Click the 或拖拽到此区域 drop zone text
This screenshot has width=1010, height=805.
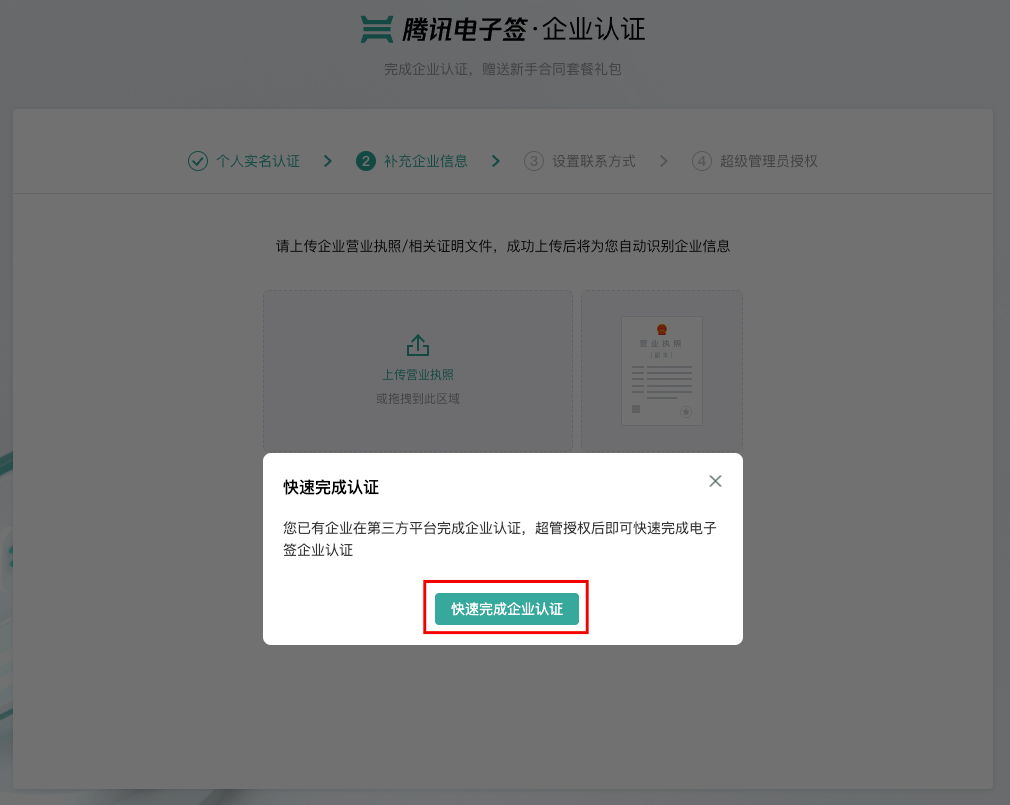(418, 399)
